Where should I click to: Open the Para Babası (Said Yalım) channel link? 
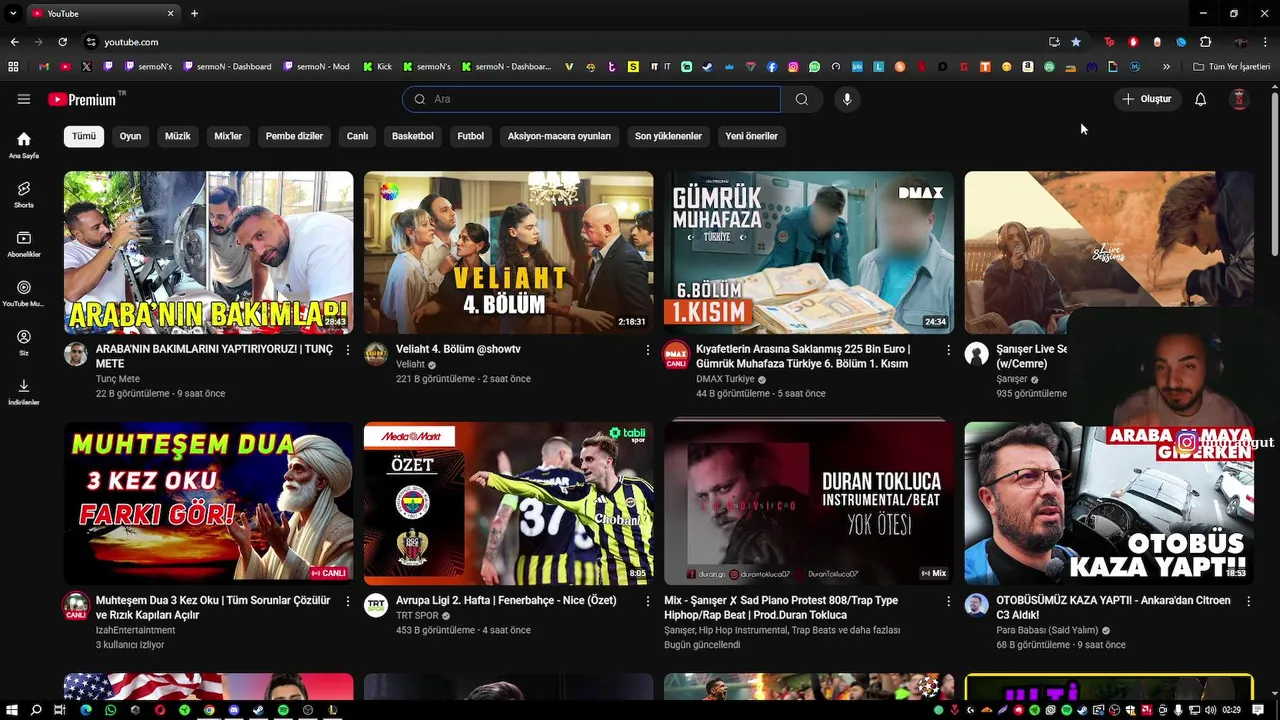[1047, 630]
